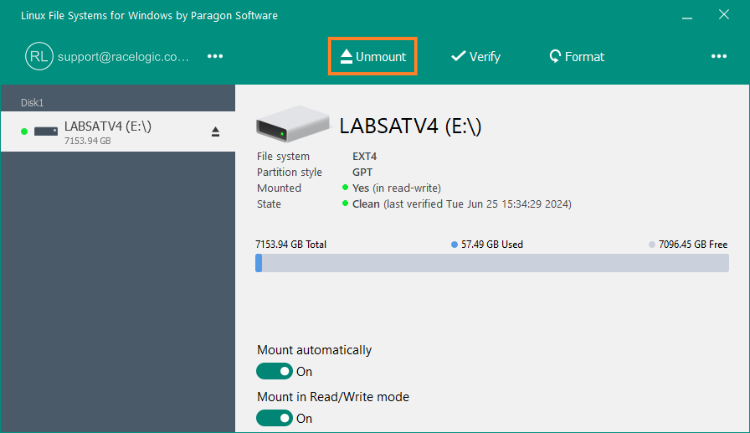750x433 pixels.
Task: Click the LABSATV4 (E:\) volume heading
Action: [x=410, y=126]
